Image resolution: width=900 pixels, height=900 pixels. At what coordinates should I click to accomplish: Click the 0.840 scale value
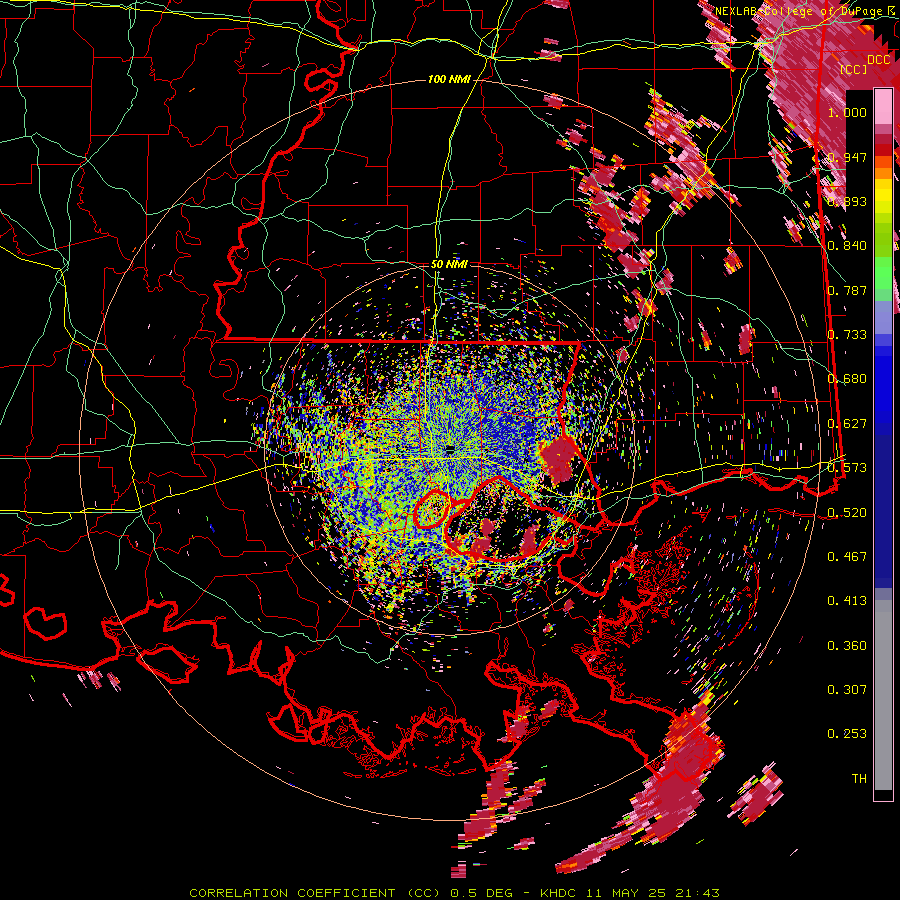(x=847, y=246)
